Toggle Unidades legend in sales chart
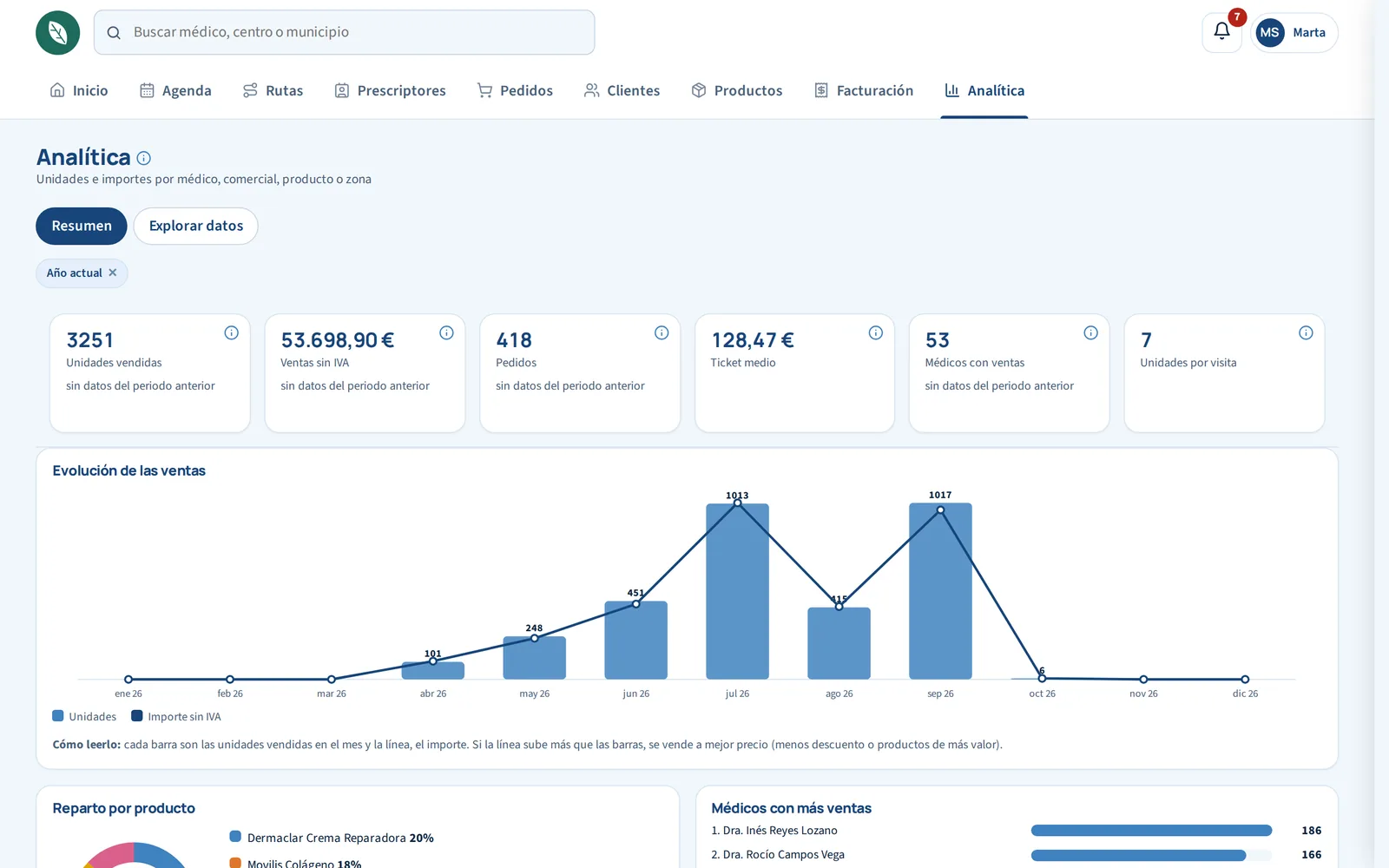Screen dimensions: 1389x868 coord(84,716)
